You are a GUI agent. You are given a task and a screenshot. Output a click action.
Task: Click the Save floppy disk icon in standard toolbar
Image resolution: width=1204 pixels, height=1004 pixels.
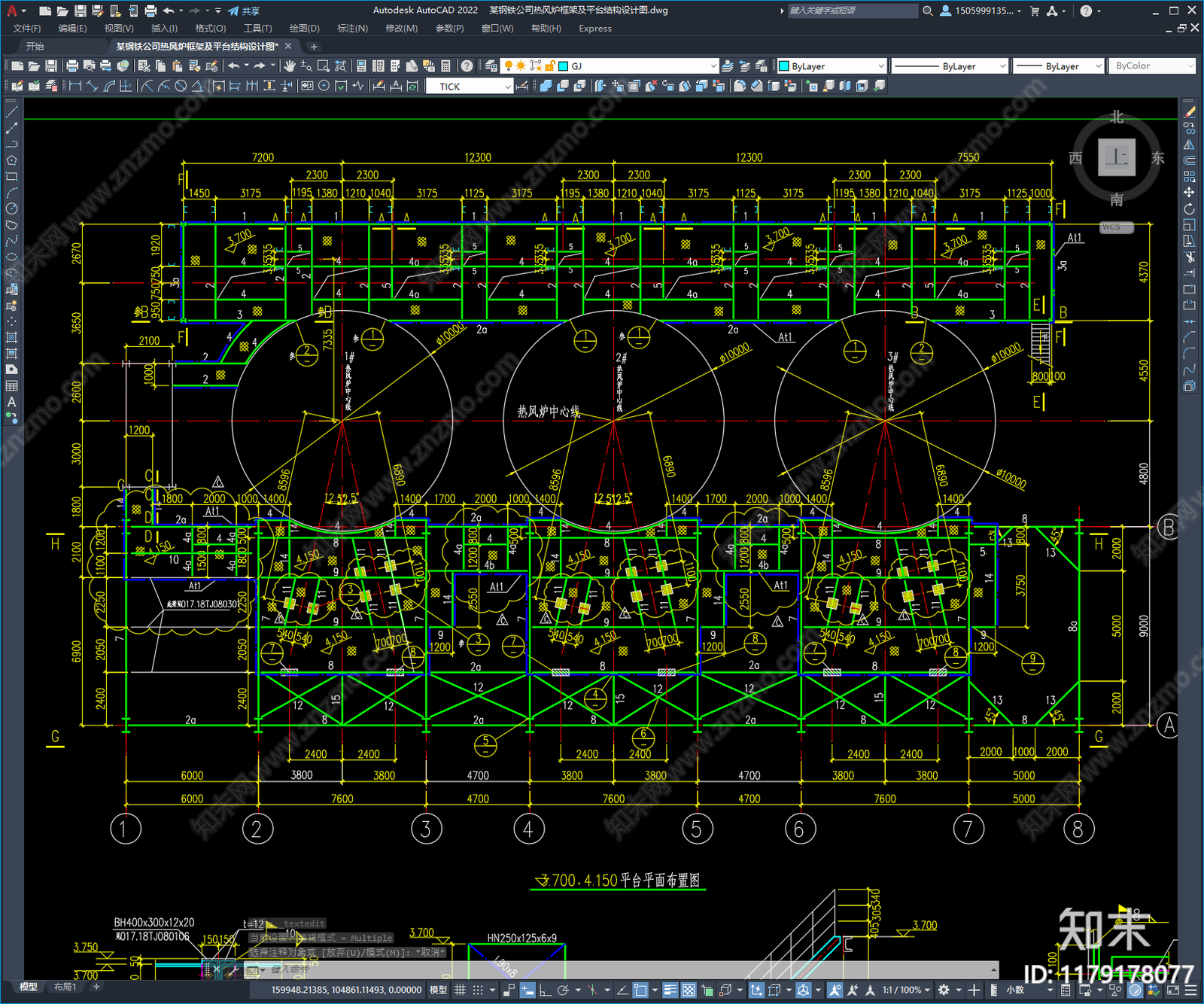(51, 66)
